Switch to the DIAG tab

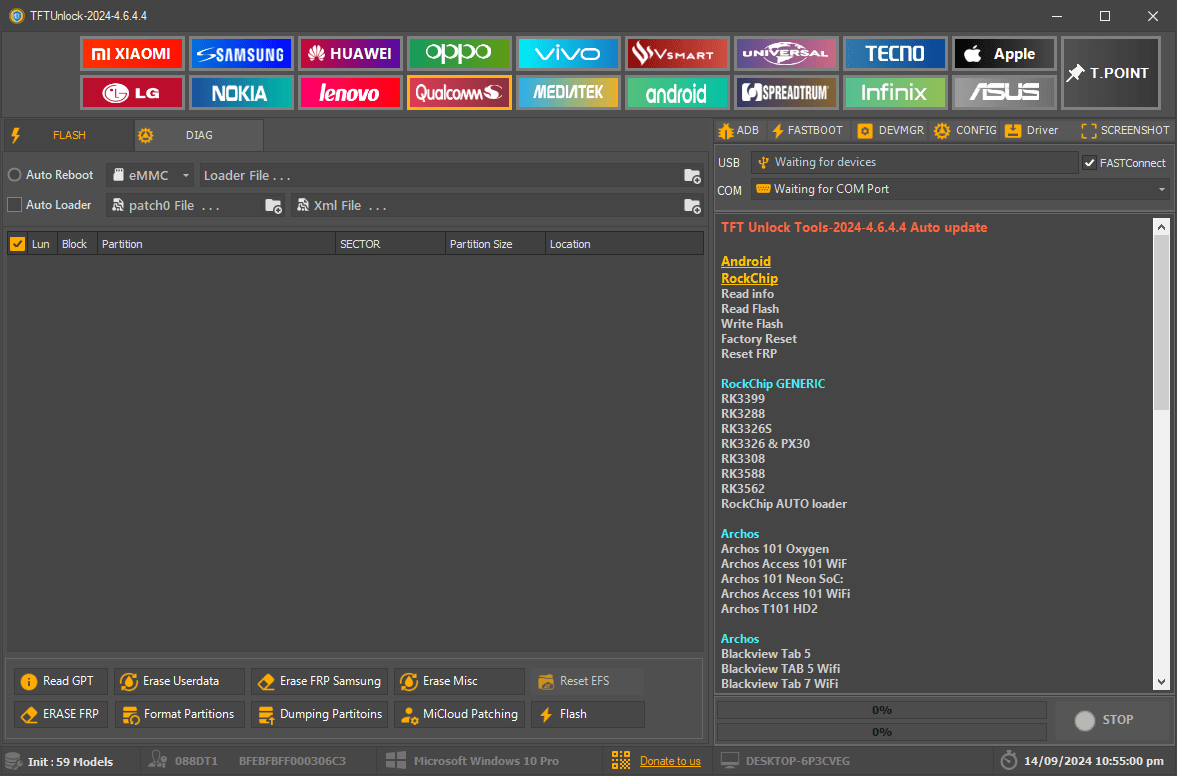[198, 135]
